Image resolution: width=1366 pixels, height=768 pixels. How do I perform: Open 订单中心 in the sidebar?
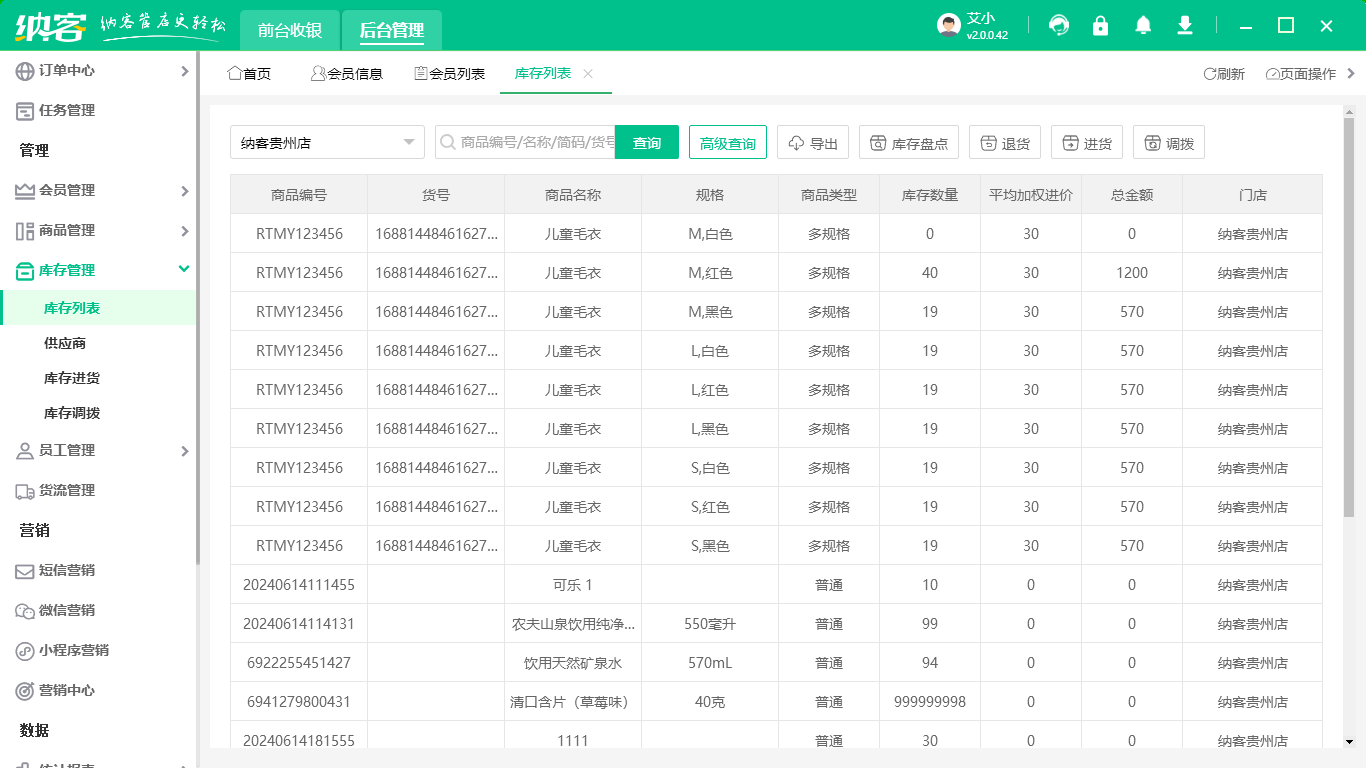tap(67, 70)
